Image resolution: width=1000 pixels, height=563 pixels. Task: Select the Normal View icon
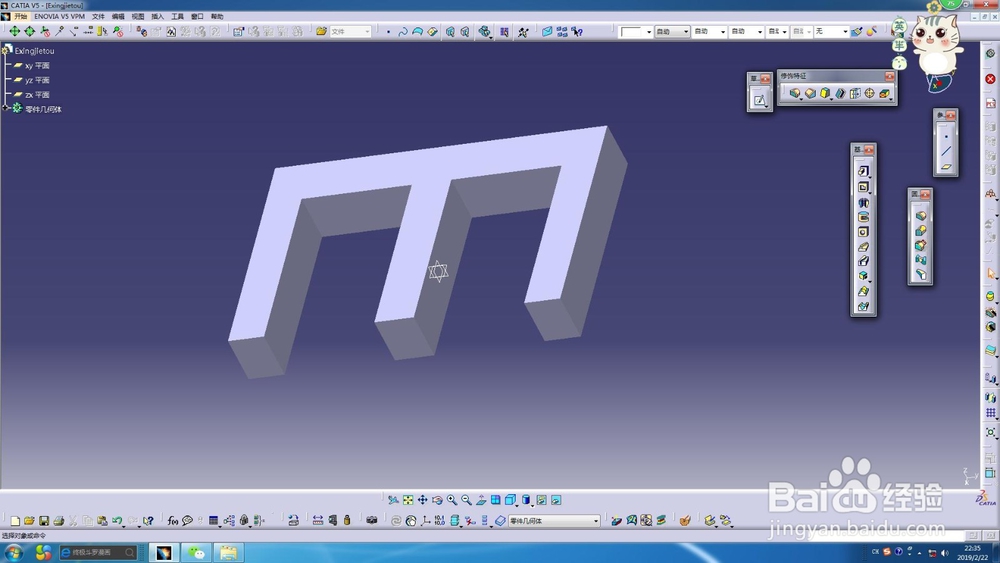481,500
